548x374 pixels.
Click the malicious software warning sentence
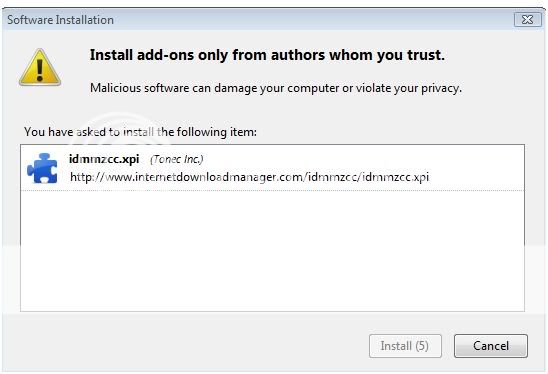[x=276, y=88]
